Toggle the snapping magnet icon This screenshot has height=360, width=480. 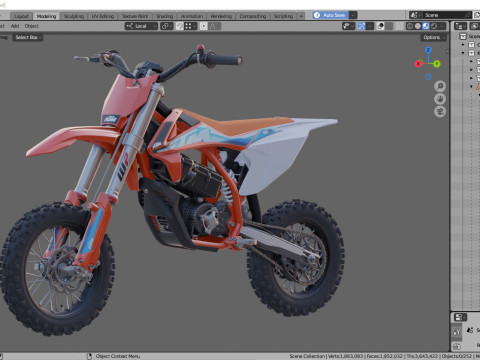click(179, 26)
